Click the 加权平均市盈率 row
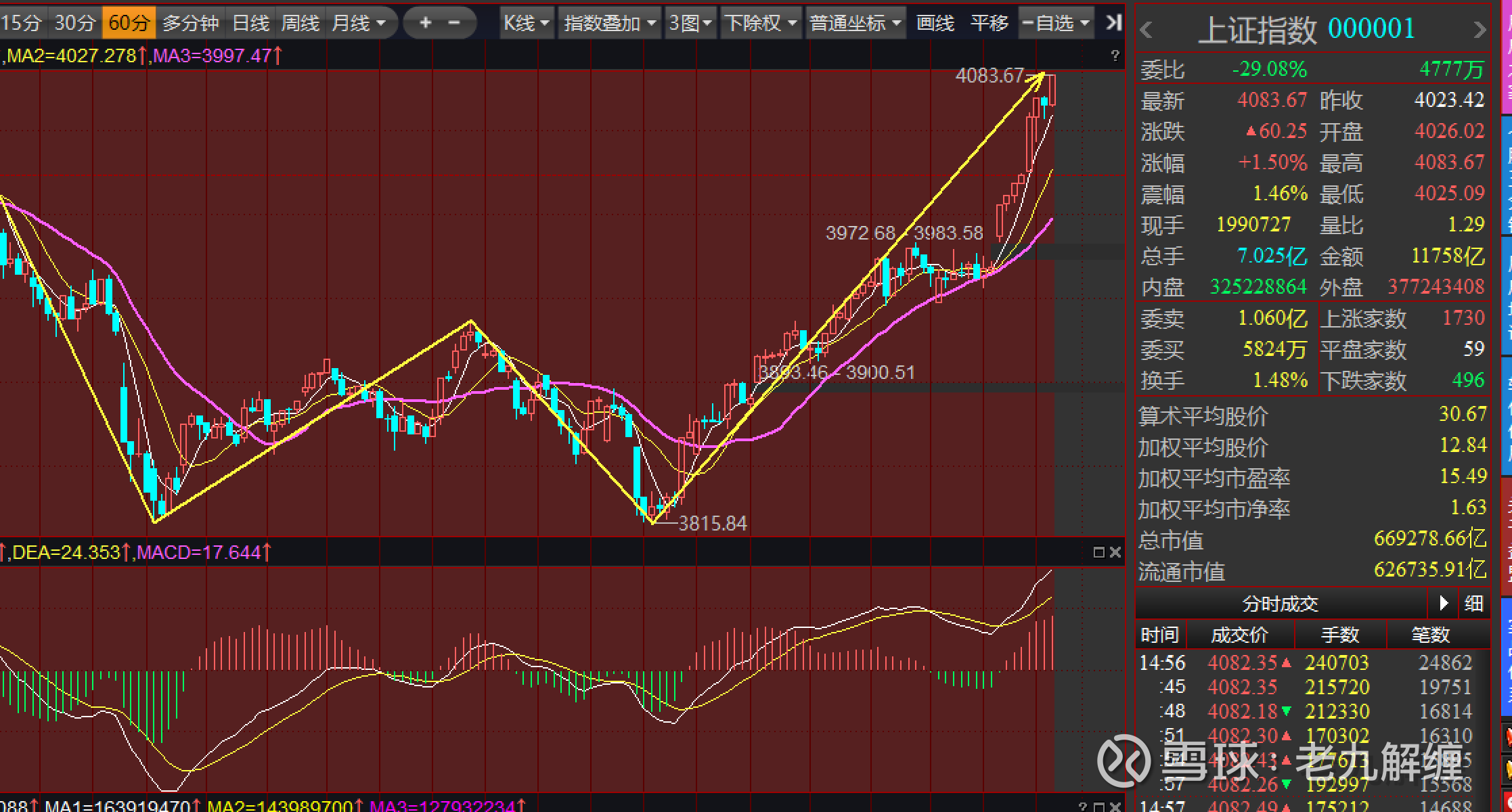 [x=1312, y=477]
